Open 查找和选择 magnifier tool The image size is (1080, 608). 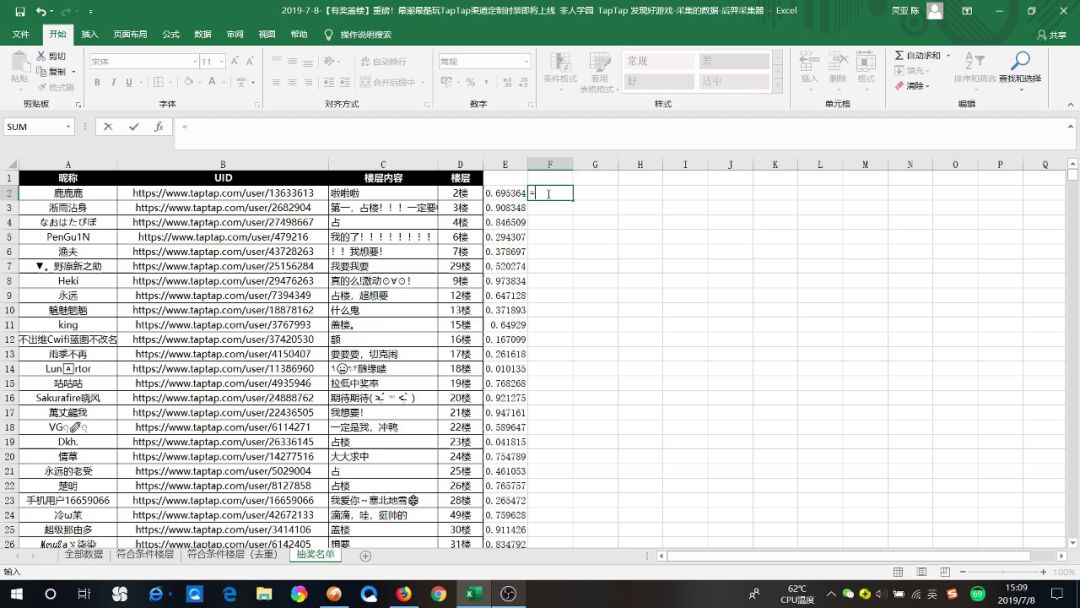click(x=1019, y=66)
